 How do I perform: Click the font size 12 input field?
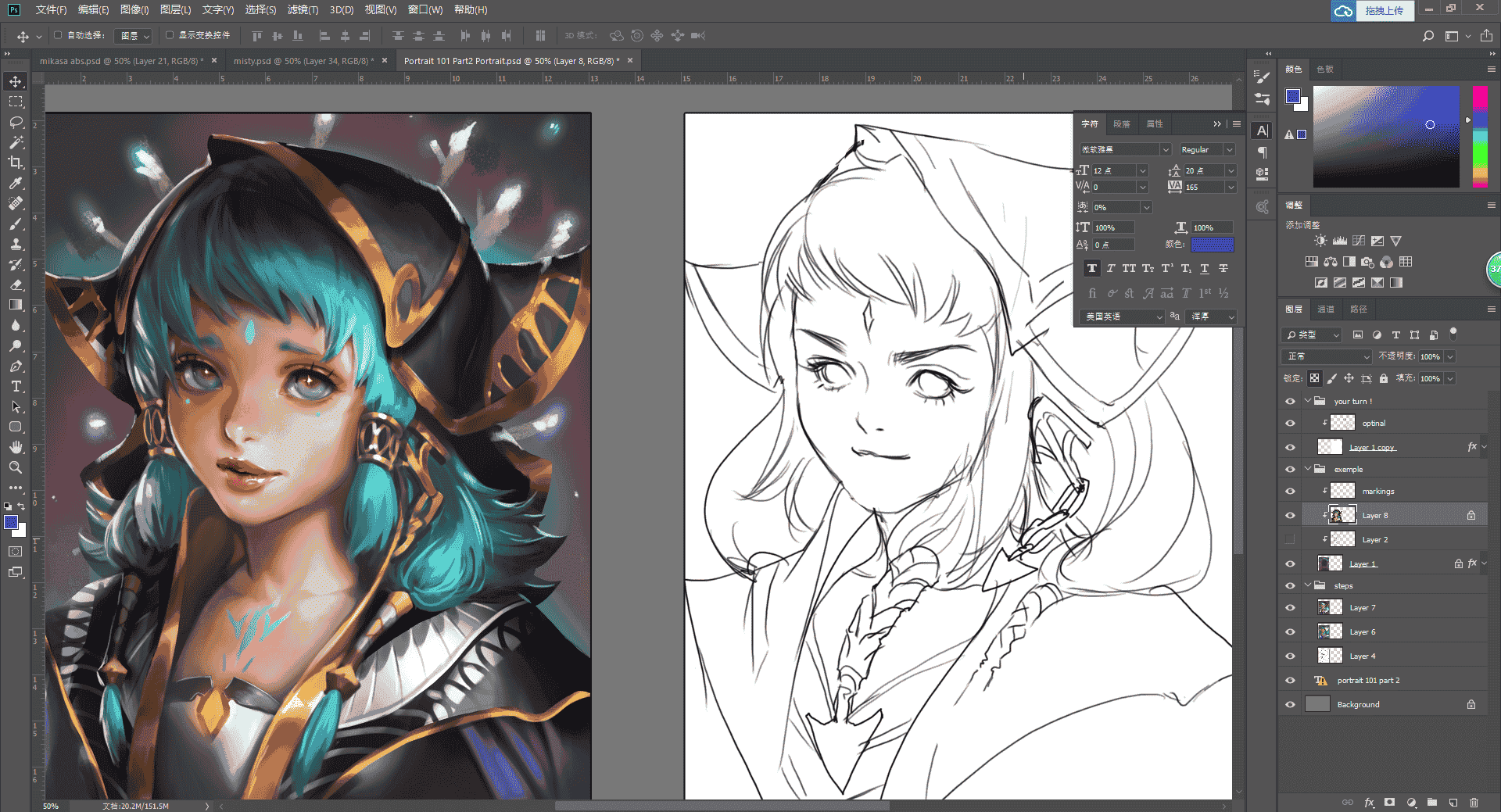[1113, 170]
